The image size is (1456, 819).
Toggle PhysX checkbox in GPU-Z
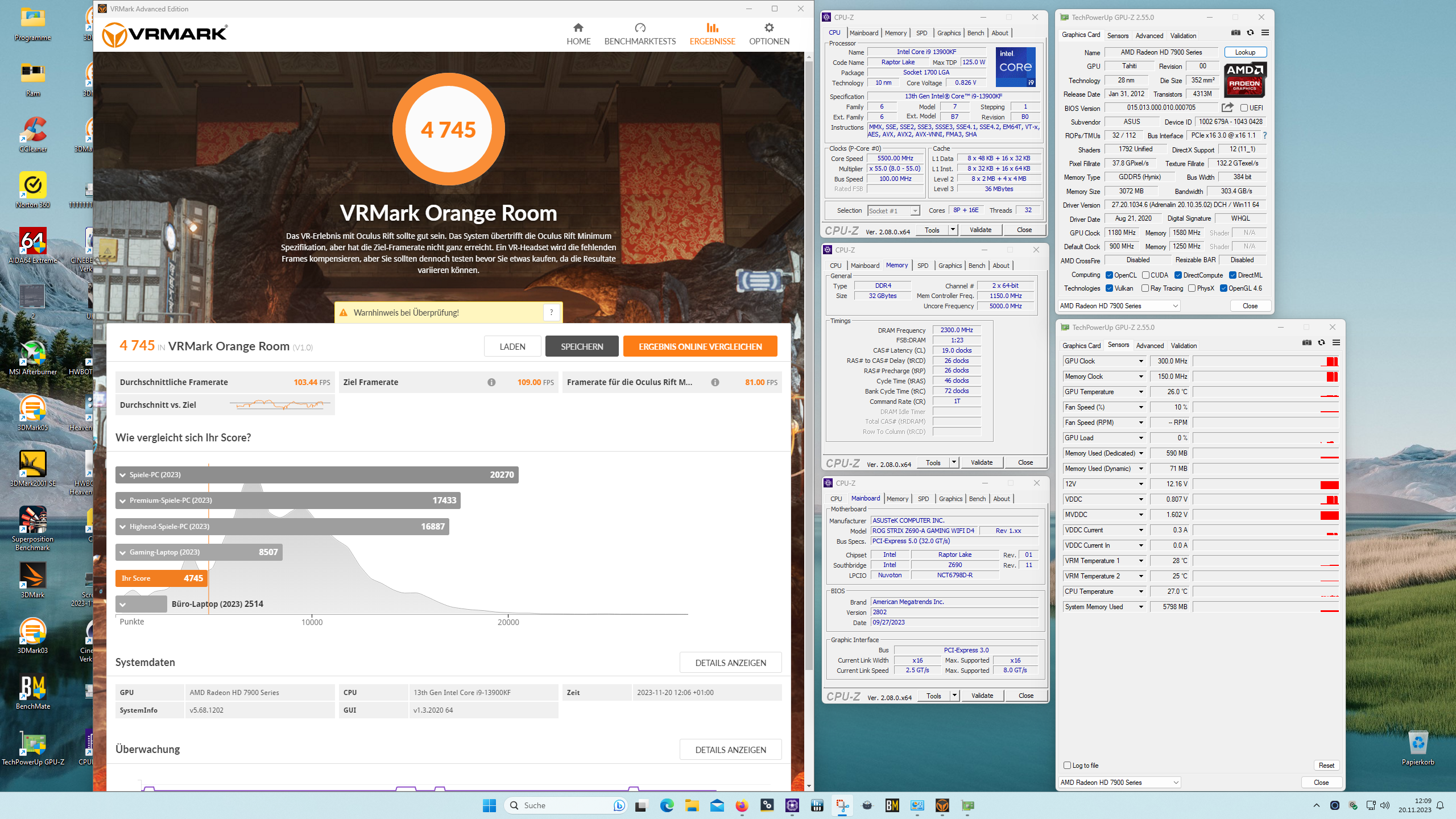pos(1192,288)
